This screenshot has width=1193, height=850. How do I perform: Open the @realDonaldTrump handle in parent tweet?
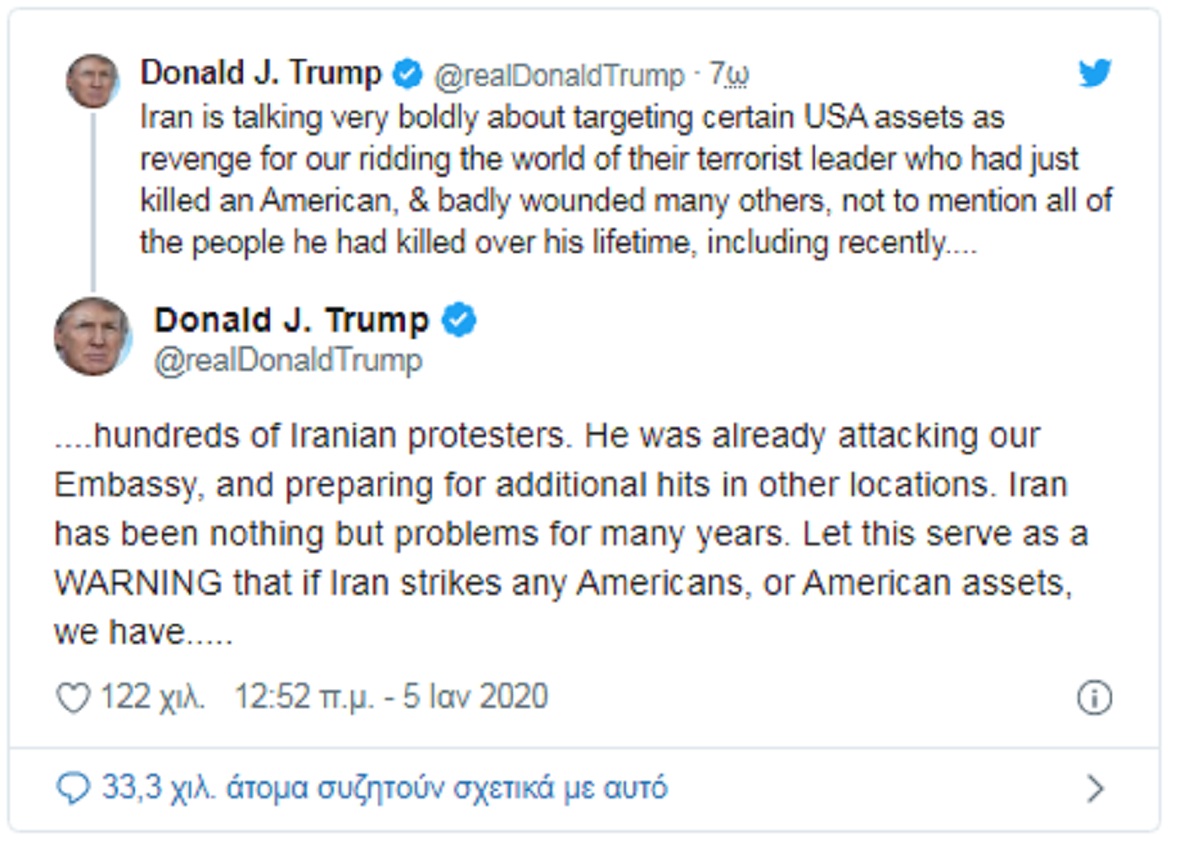[558, 75]
